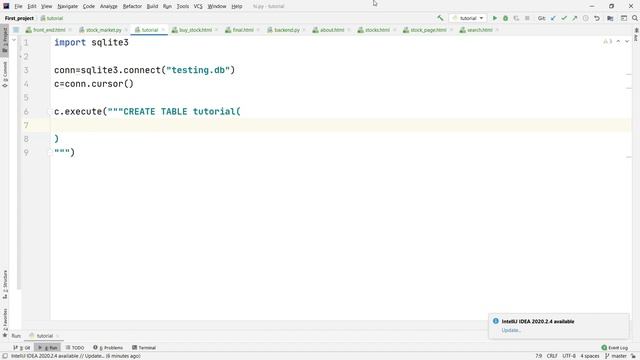Run the tutorial configuration
The image size is (640, 360).
click(495, 18)
